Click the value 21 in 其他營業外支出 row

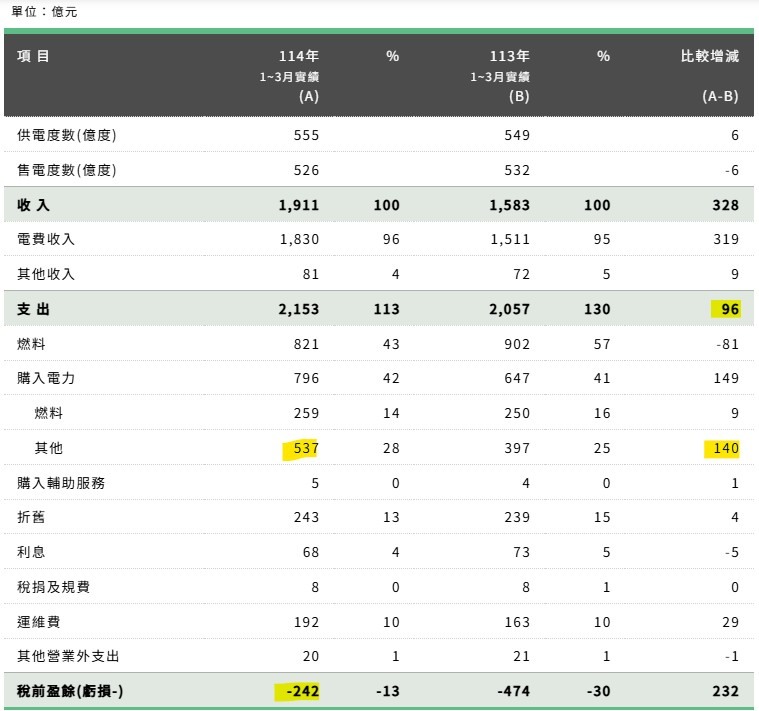click(521, 656)
